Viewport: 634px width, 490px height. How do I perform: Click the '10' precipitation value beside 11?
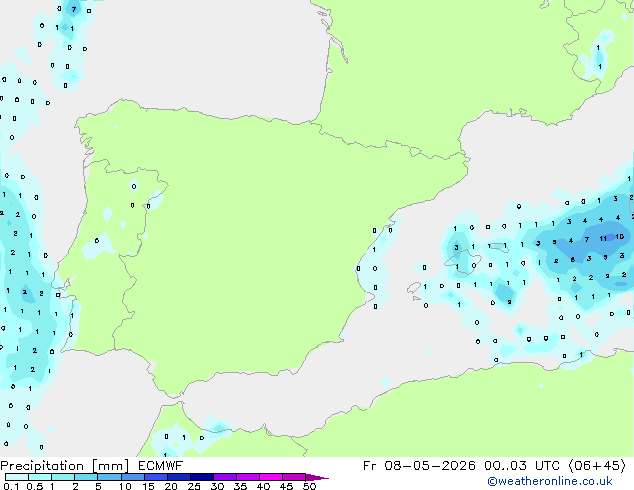click(619, 237)
